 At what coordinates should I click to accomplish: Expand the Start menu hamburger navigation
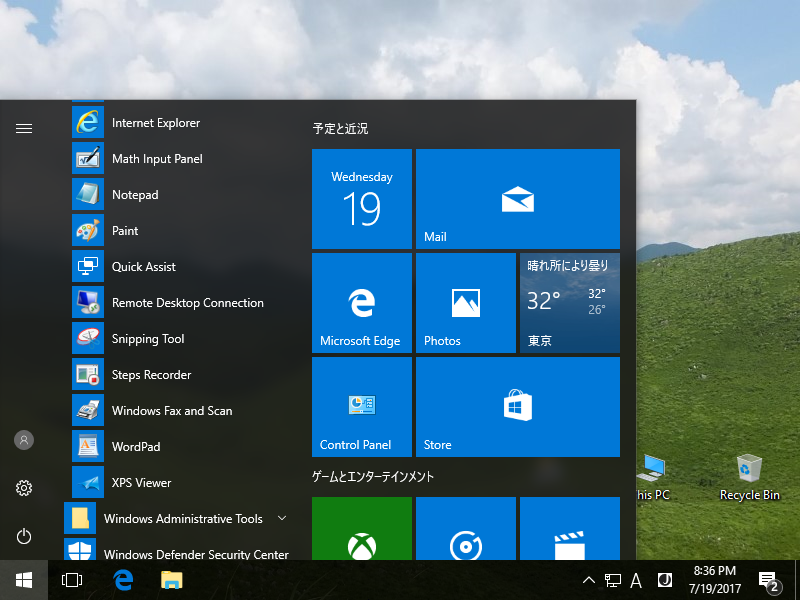[24, 129]
